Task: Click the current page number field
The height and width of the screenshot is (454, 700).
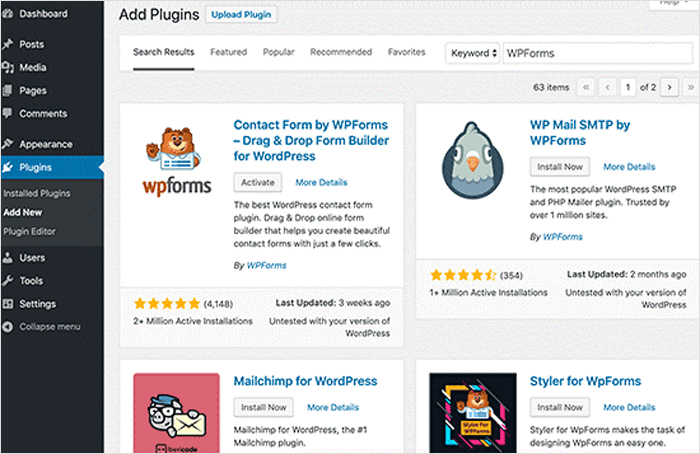Action: tap(628, 87)
